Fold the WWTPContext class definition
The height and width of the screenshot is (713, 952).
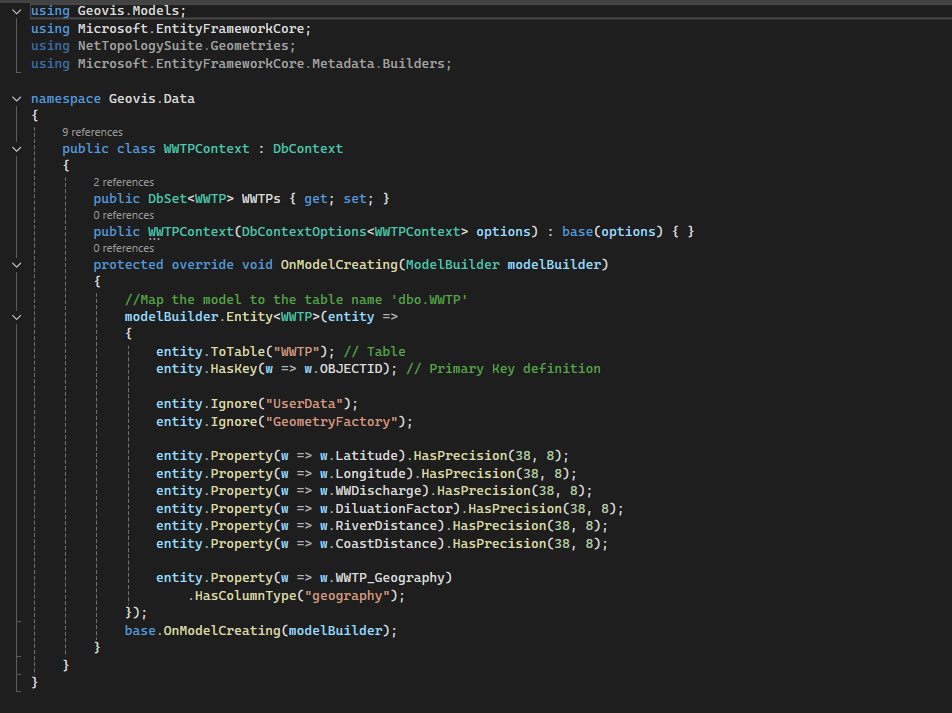(16, 149)
